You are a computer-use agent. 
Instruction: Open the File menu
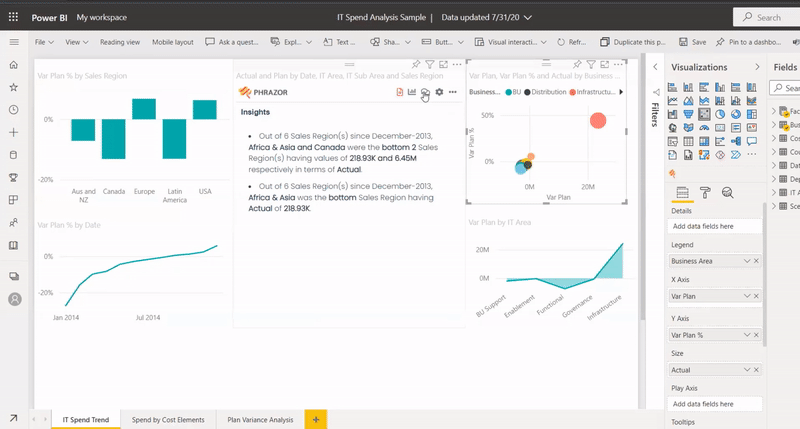(44, 42)
